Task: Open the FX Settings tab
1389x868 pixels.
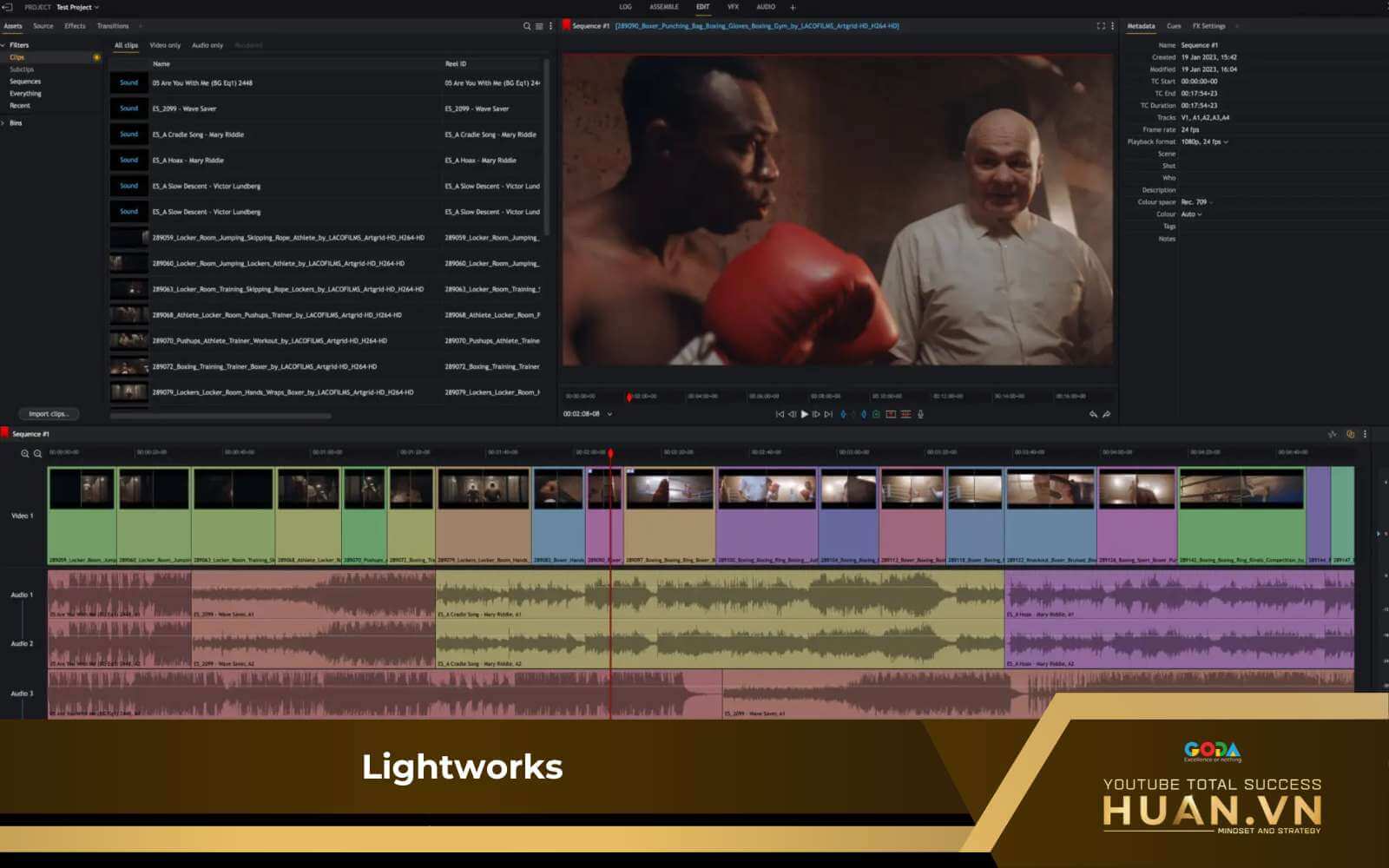Action: pos(1208,26)
